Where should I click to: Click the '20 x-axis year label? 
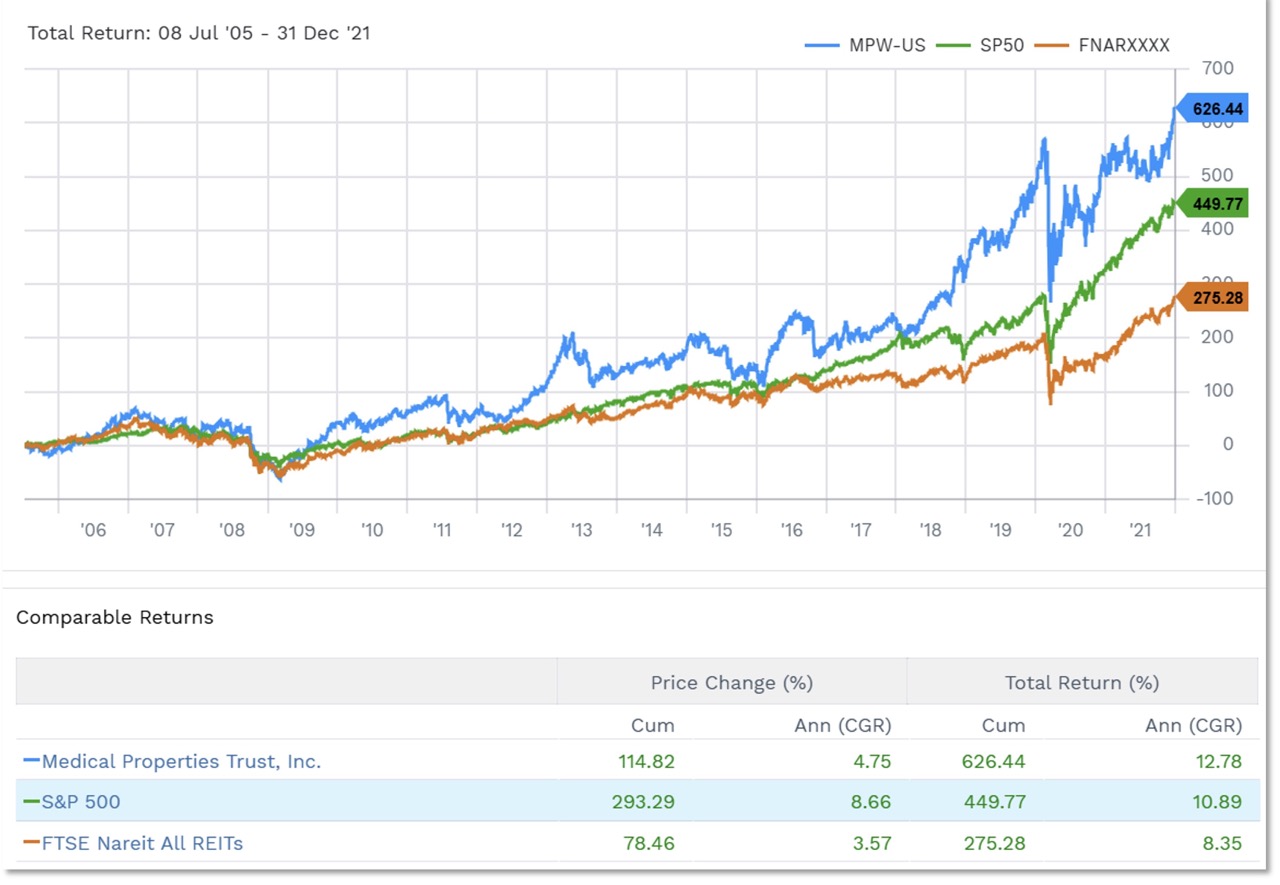(1070, 530)
